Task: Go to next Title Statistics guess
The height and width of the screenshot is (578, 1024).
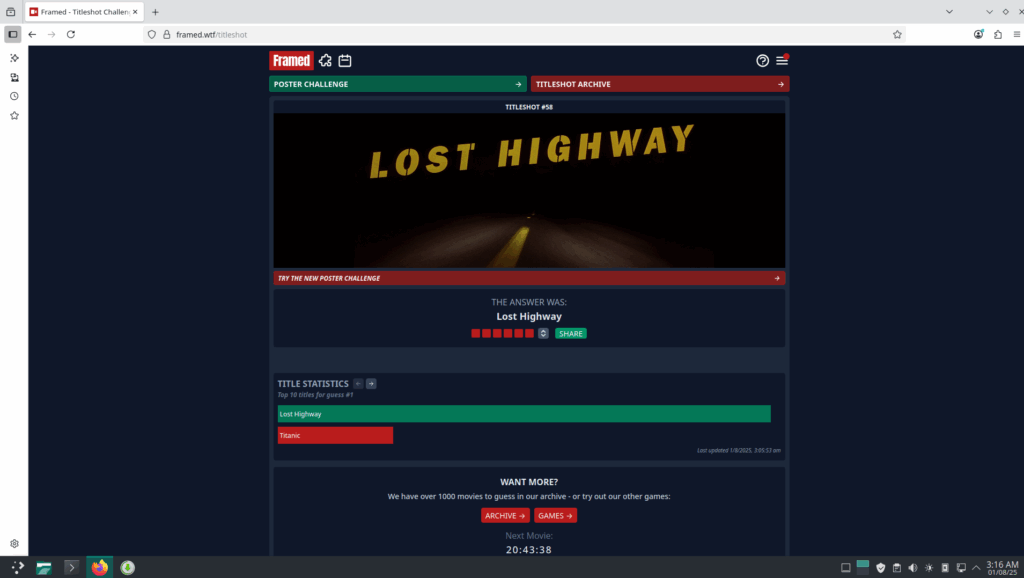Action: coord(371,384)
